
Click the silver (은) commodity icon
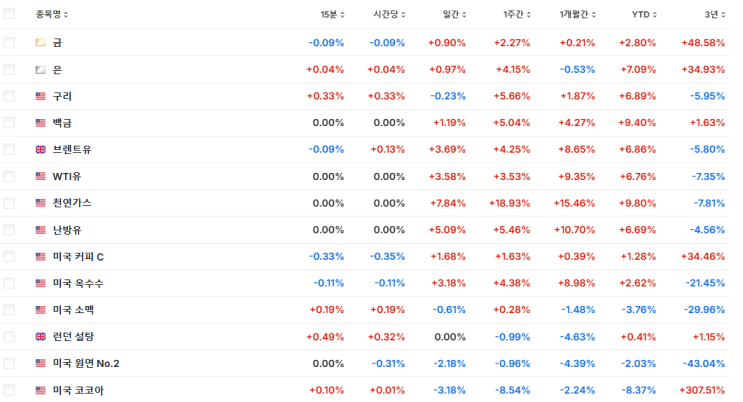(40, 70)
